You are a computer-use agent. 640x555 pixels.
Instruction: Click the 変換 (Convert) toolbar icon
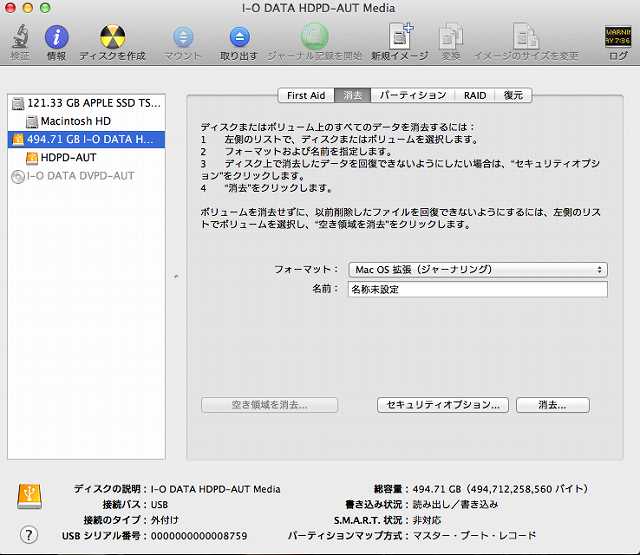pos(451,37)
